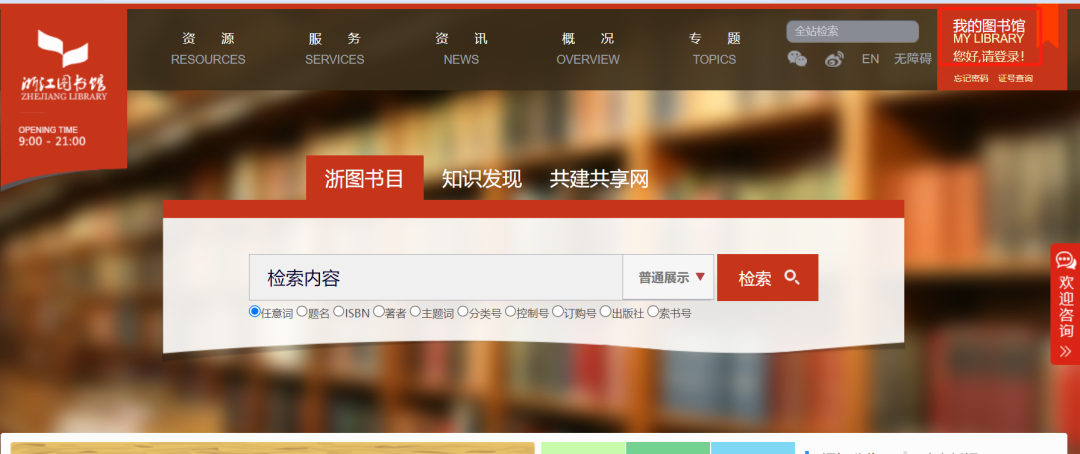The image size is (1080, 454).
Task: Open the 服务 SERVICES menu
Action: tap(334, 48)
